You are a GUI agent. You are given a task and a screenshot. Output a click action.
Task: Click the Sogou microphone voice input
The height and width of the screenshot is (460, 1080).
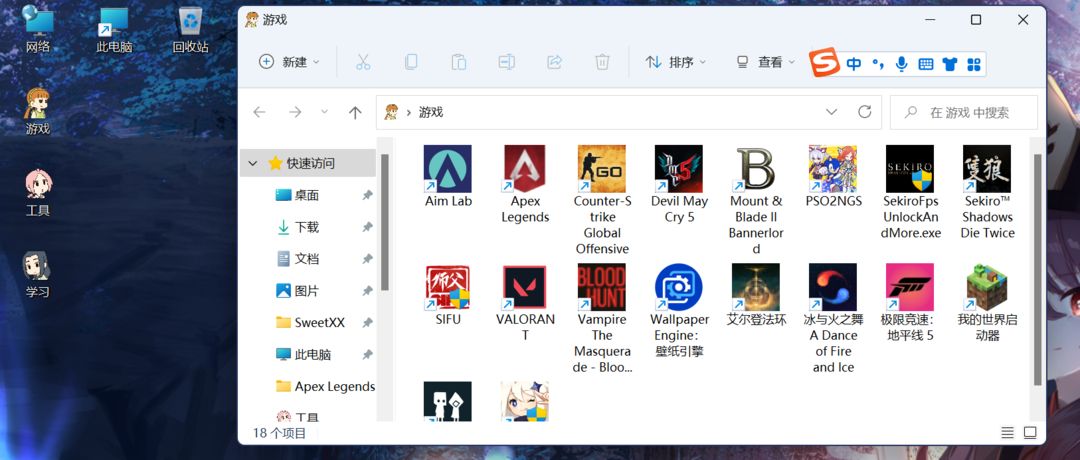point(901,64)
